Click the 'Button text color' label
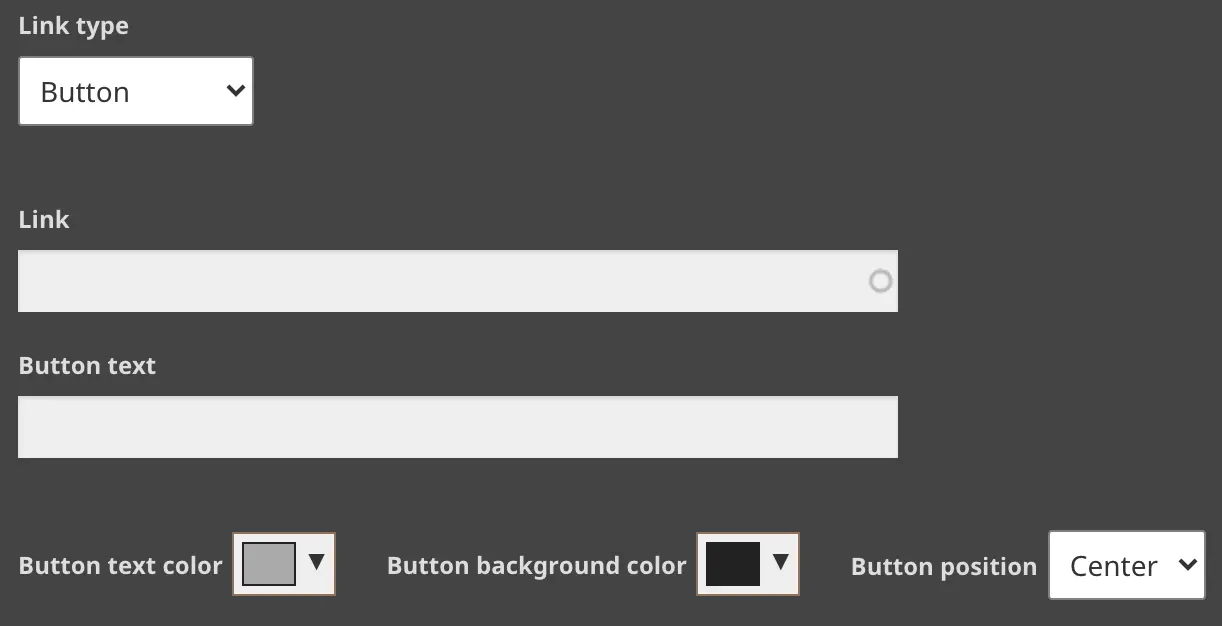The width and height of the screenshot is (1222, 626). 120,566
